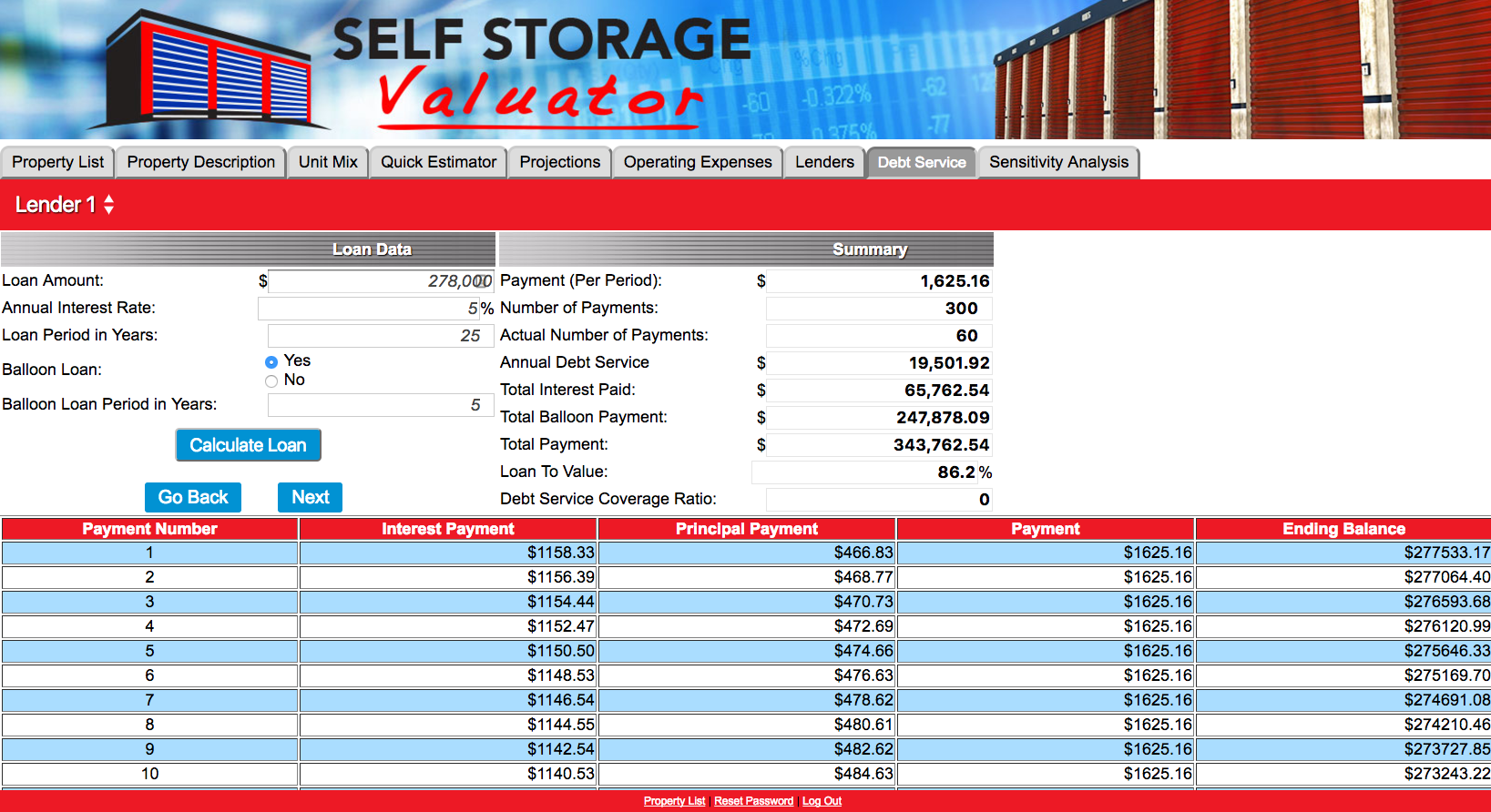Viewport: 1491px width, 812px height.
Task: Click the Total Balloon Payment value 247,878.09
Action: coord(879,418)
